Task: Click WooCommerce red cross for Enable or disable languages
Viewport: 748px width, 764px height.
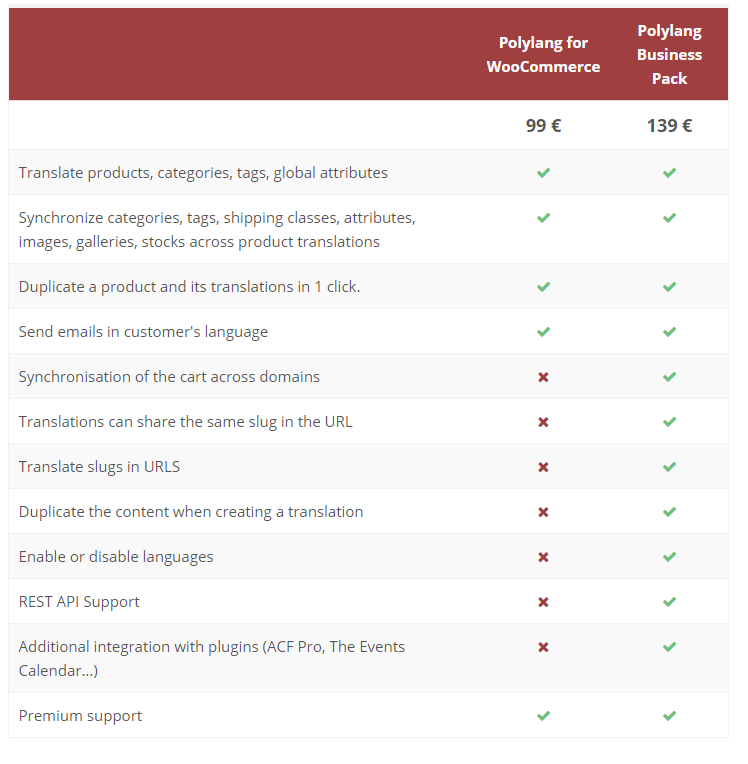Action: [x=543, y=557]
